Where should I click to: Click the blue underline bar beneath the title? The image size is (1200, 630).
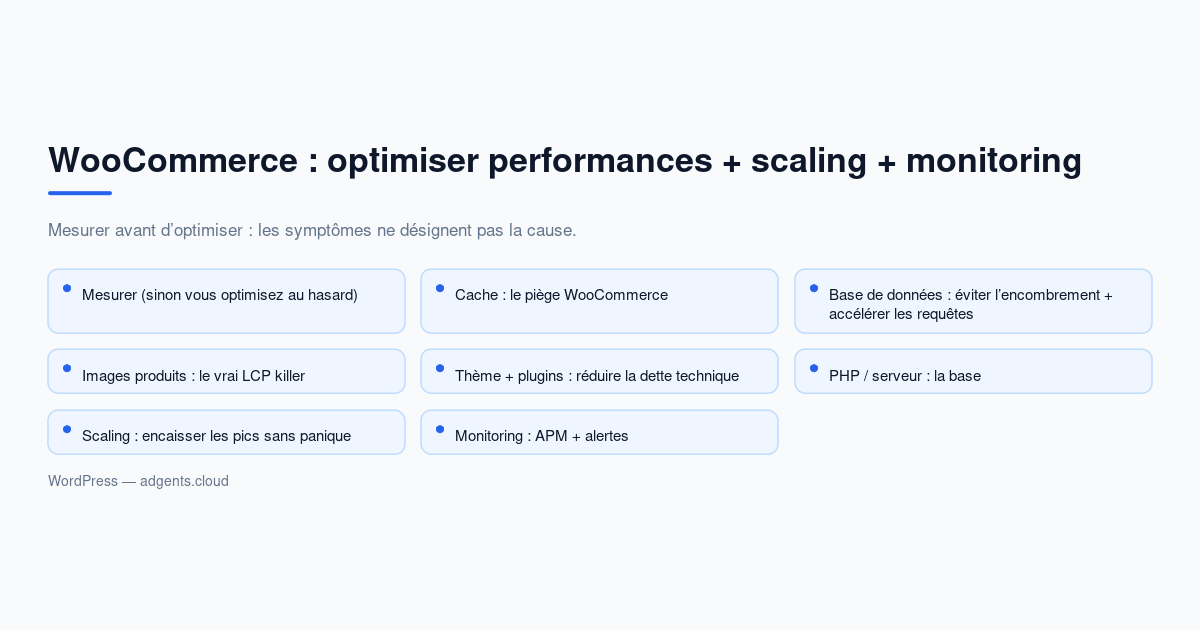pos(80,193)
